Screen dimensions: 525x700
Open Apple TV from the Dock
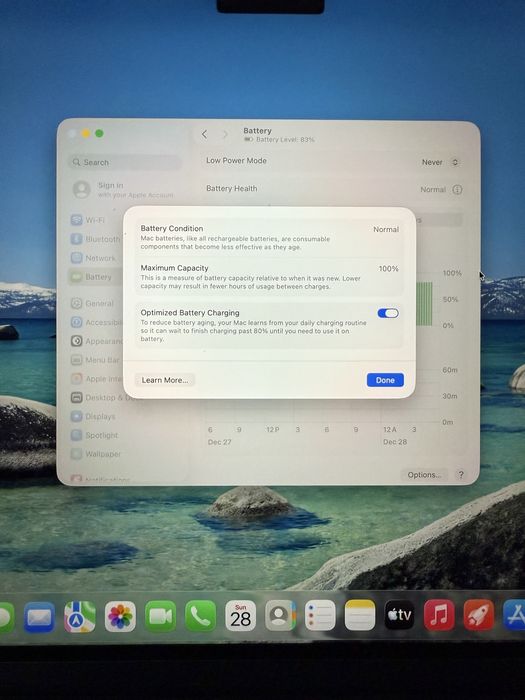(x=400, y=615)
